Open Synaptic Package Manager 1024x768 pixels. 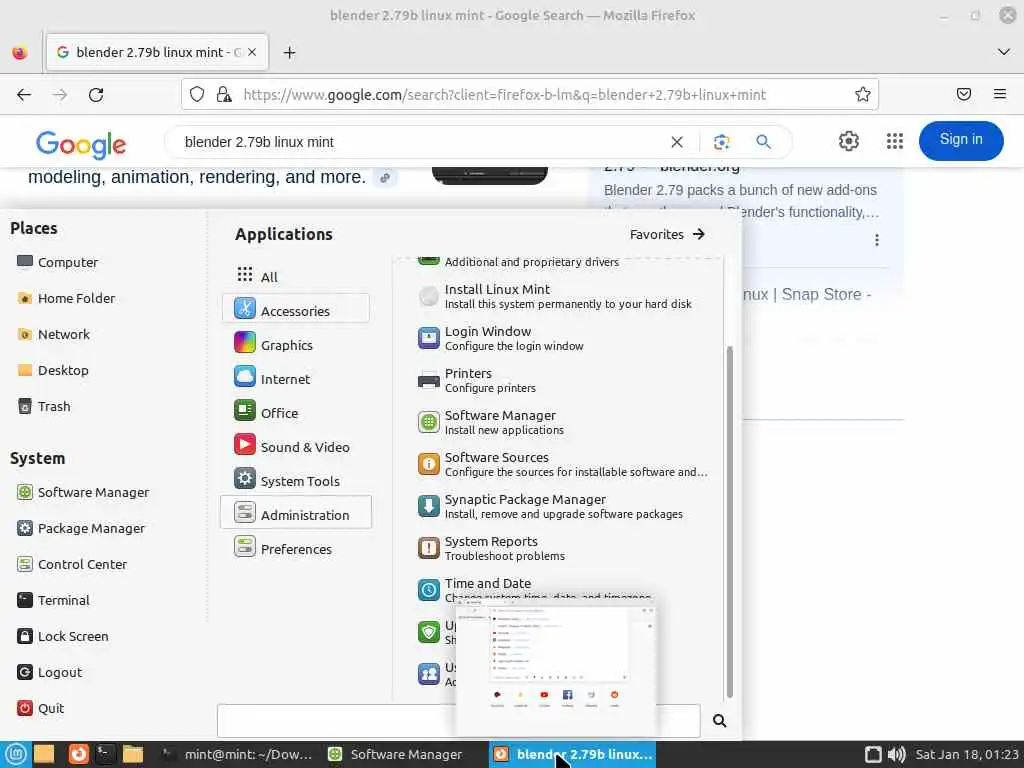click(550, 506)
